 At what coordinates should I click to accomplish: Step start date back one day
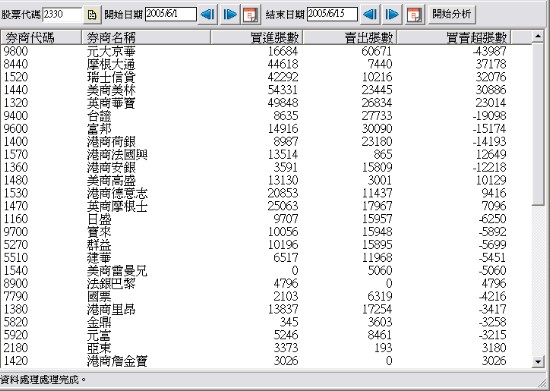click(208, 15)
